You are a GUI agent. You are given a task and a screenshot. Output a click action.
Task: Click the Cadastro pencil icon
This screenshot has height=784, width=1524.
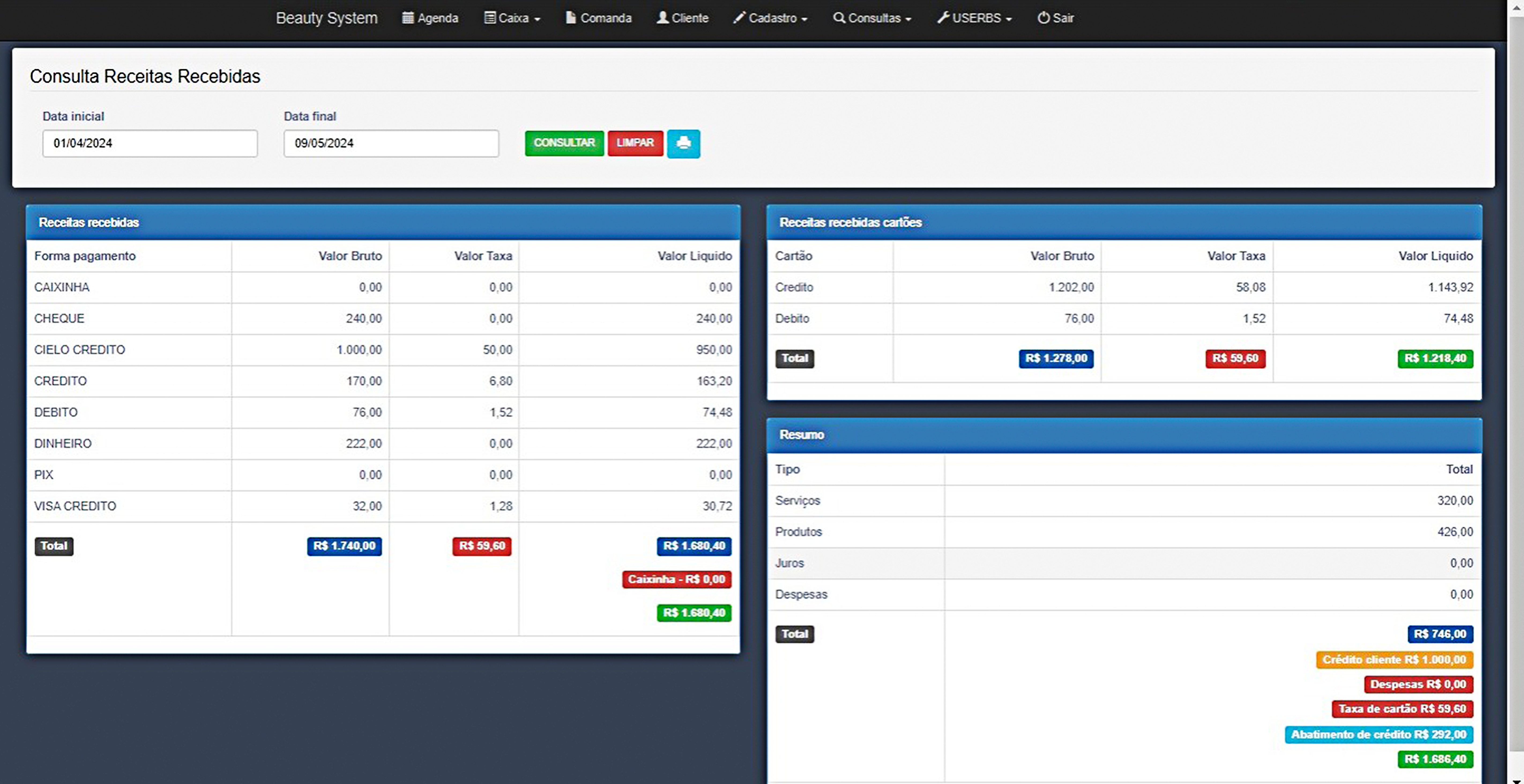click(x=740, y=18)
